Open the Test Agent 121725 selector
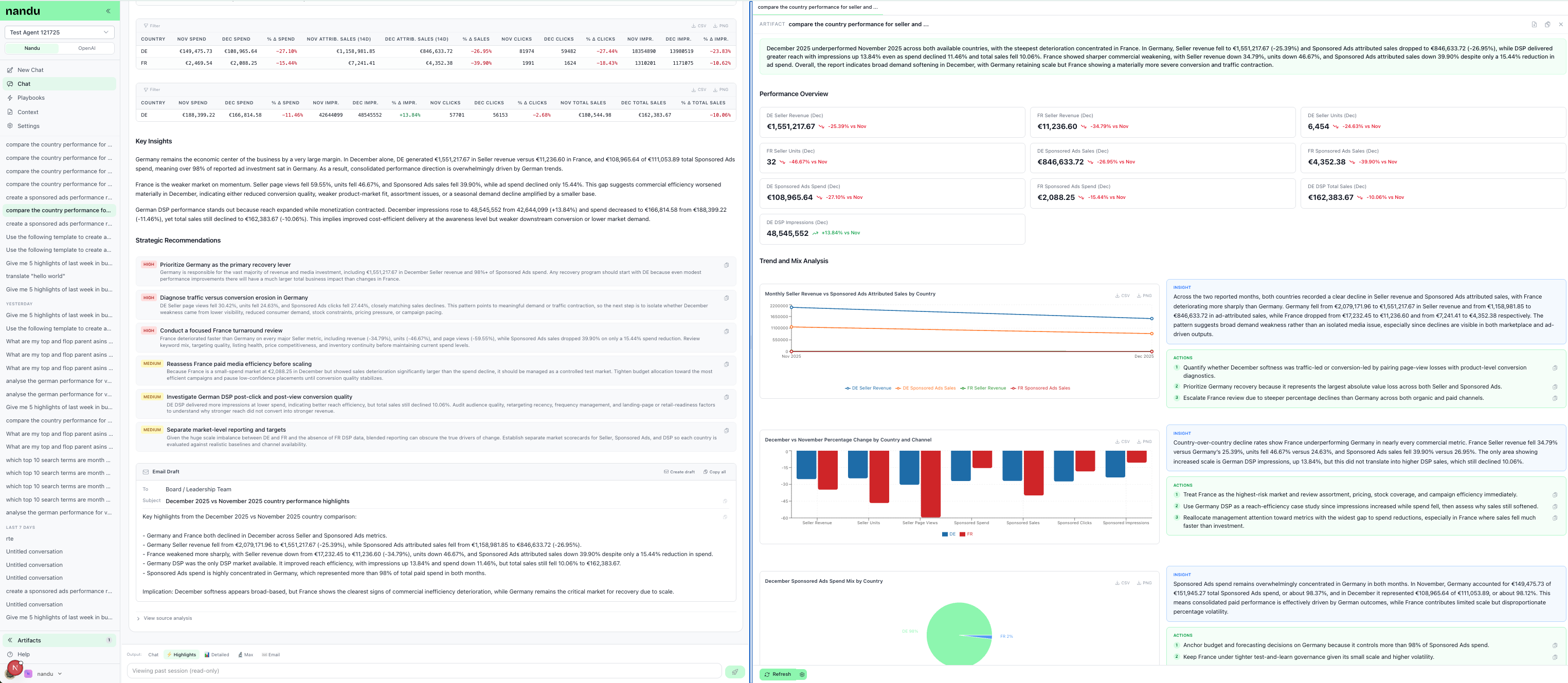 coord(59,32)
